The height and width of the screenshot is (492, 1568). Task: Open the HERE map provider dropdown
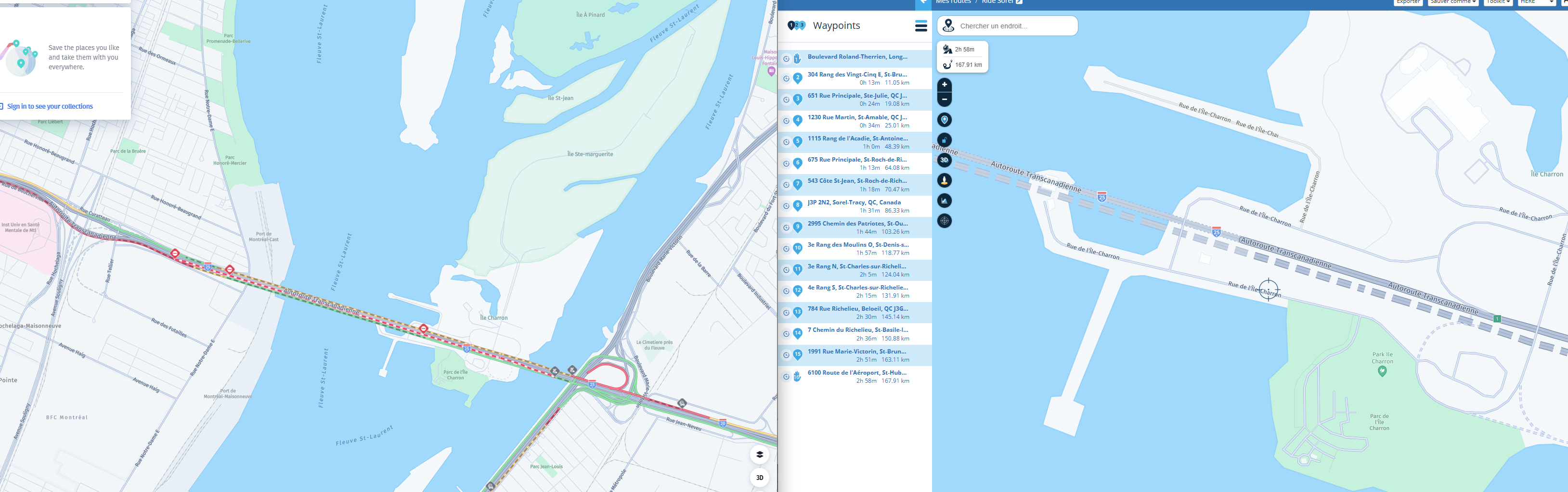click(x=1536, y=2)
